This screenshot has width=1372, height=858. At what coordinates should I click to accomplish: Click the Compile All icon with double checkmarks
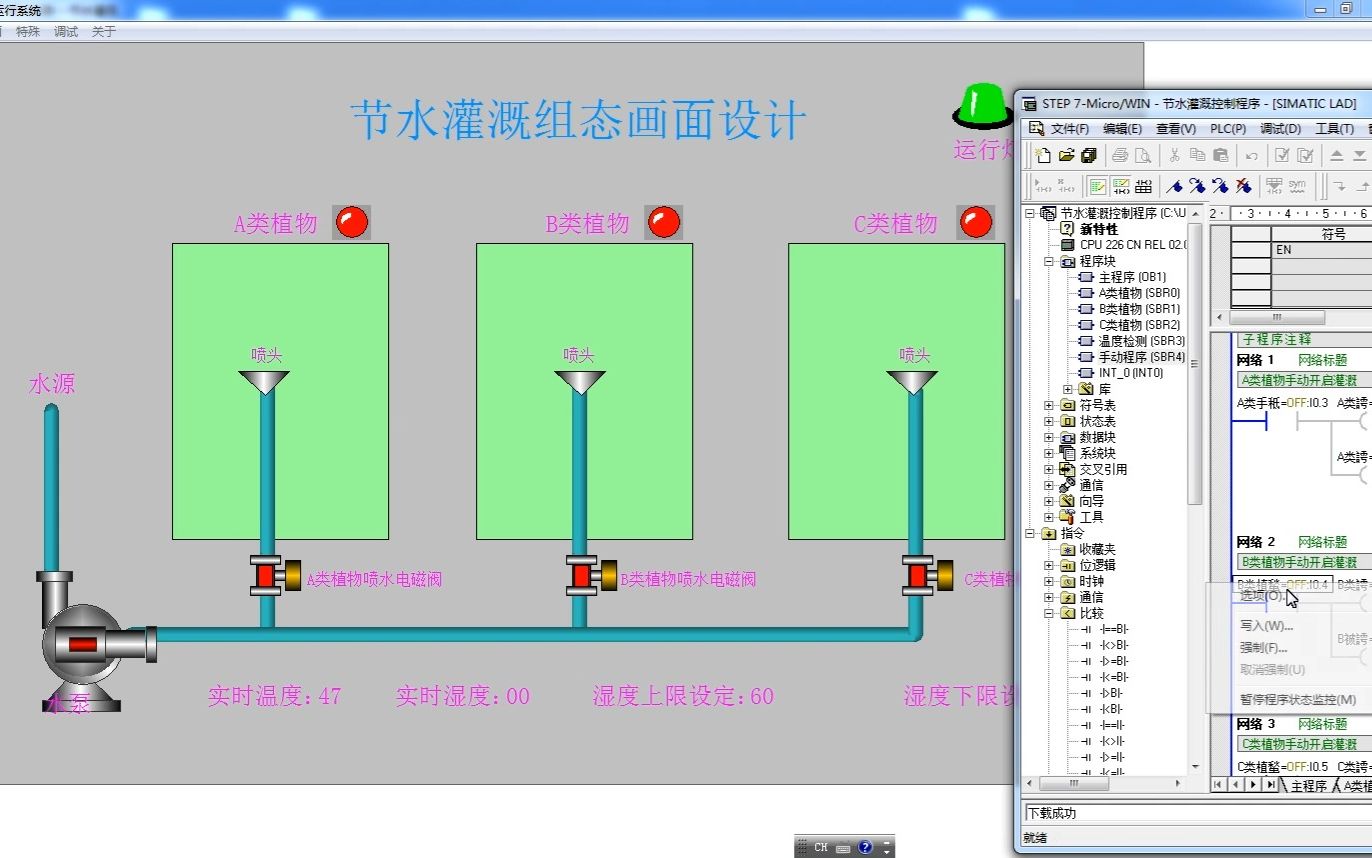click(x=1305, y=155)
